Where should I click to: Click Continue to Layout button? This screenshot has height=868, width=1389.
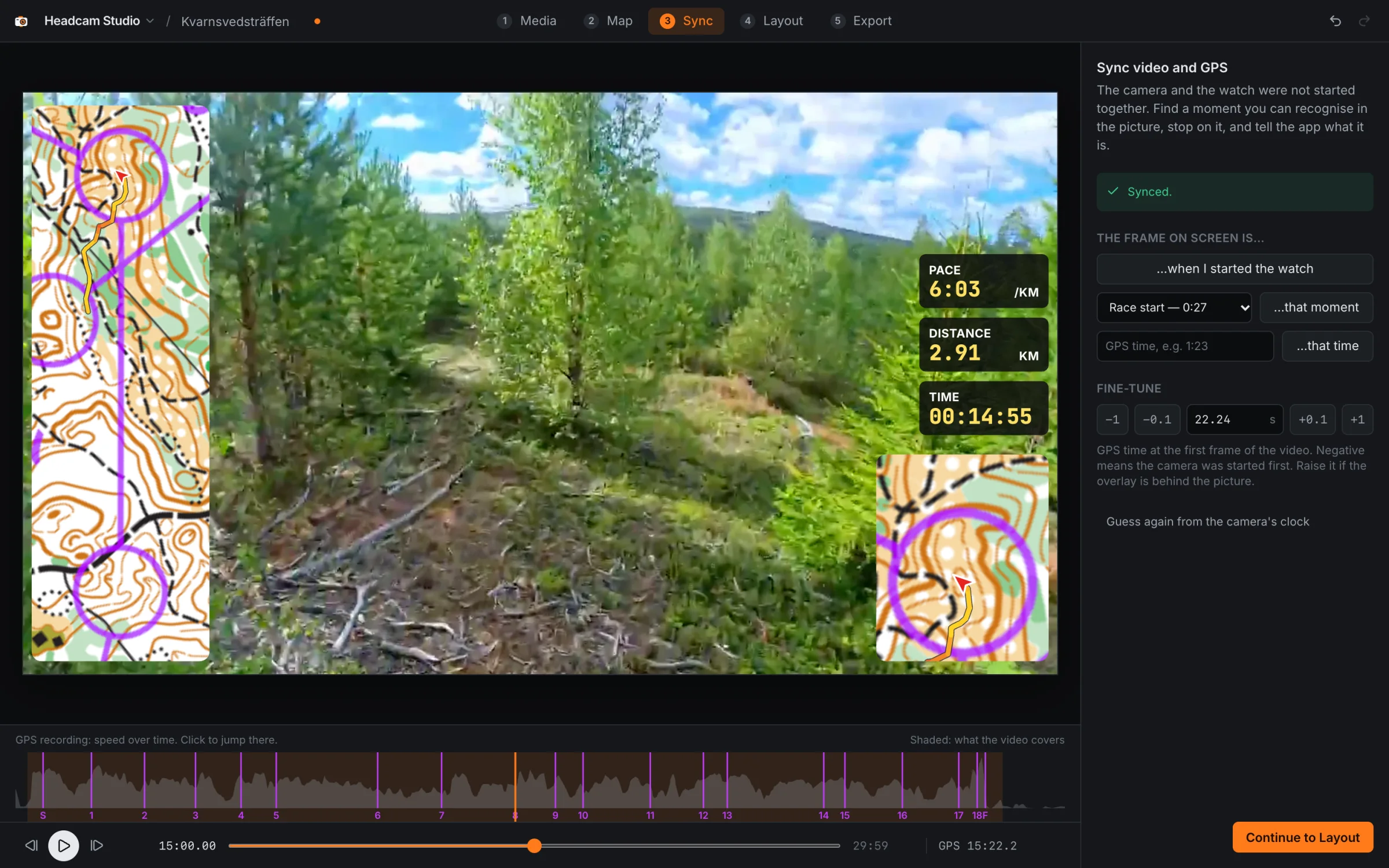point(1302,837)
